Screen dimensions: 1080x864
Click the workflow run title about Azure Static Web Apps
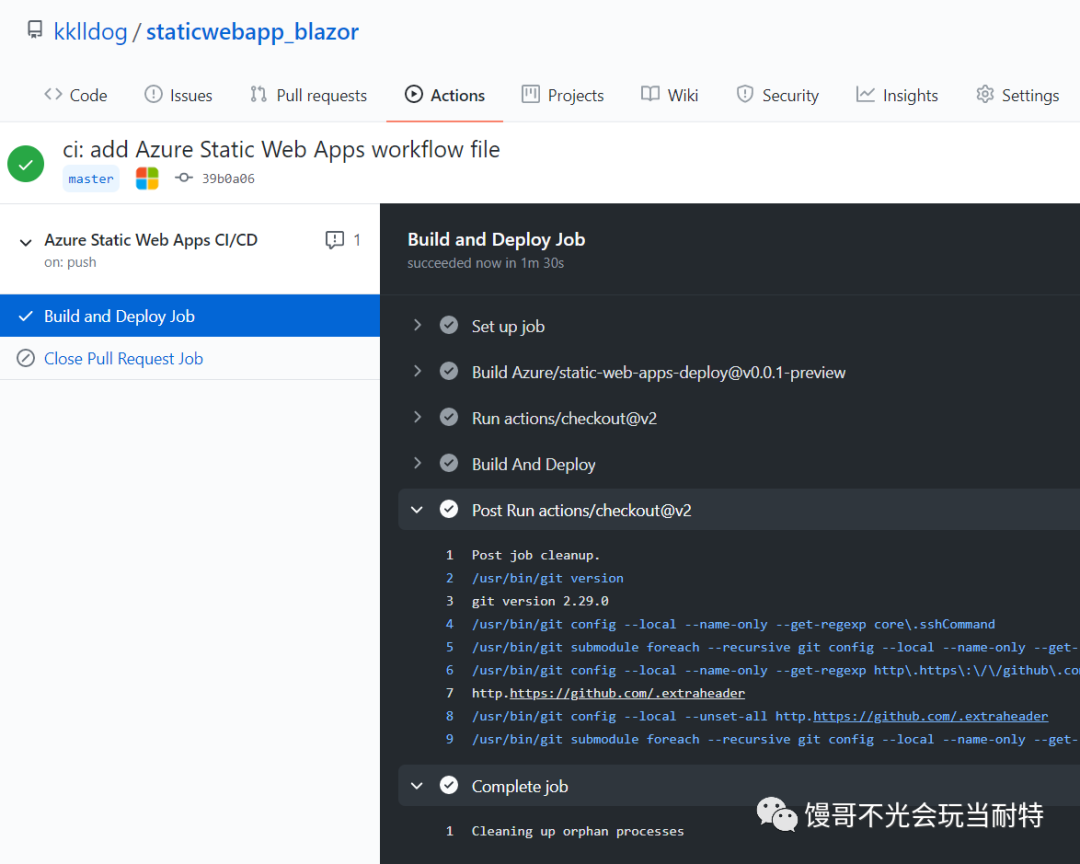click(x=281, y=150)
